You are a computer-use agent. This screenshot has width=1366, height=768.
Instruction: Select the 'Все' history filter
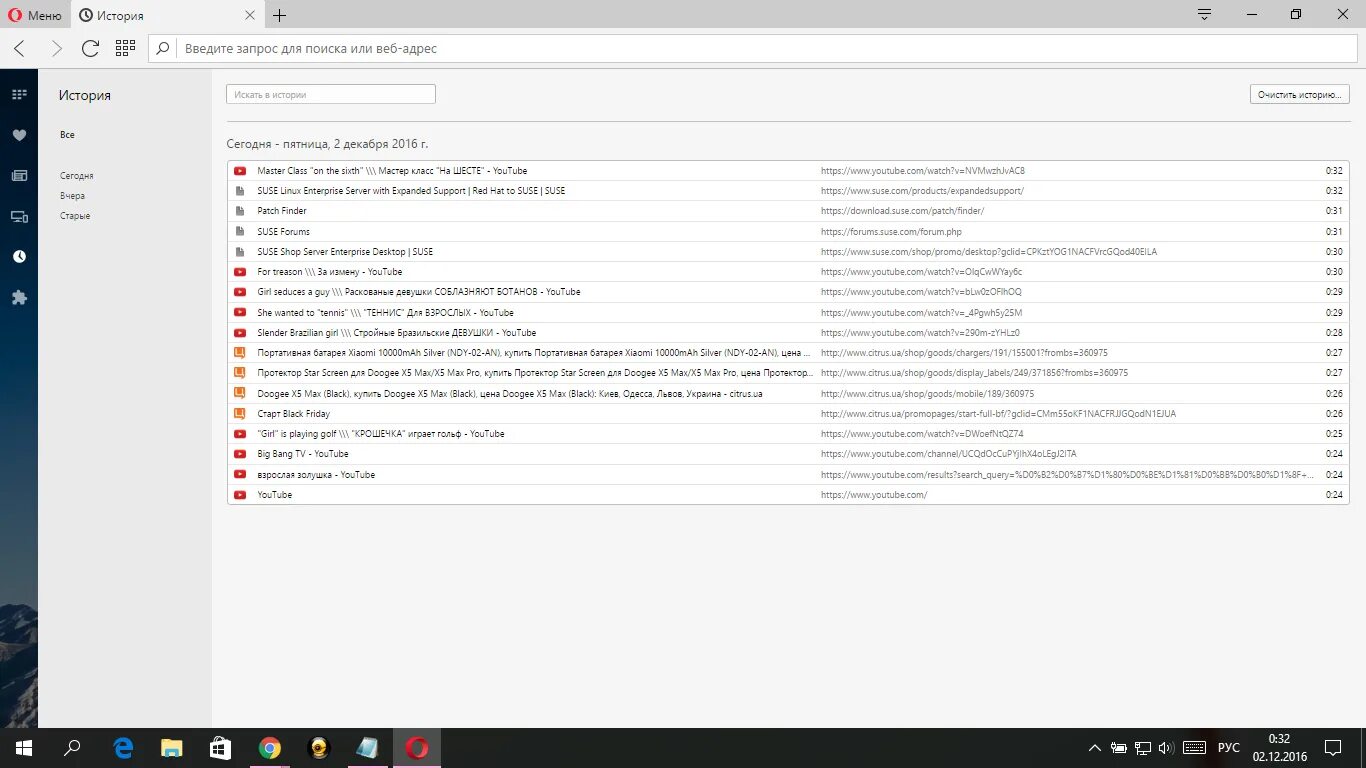pyautogui.click(x=67, y=135)
